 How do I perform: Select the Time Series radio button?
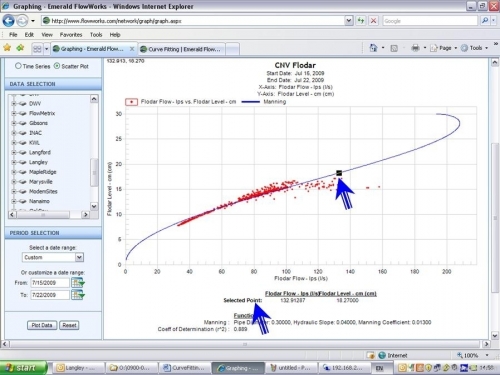[18, 66]
